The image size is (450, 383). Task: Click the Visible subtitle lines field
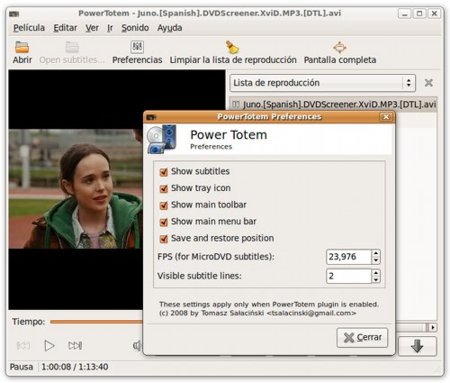pyautogui.click(x=349, y=276)
